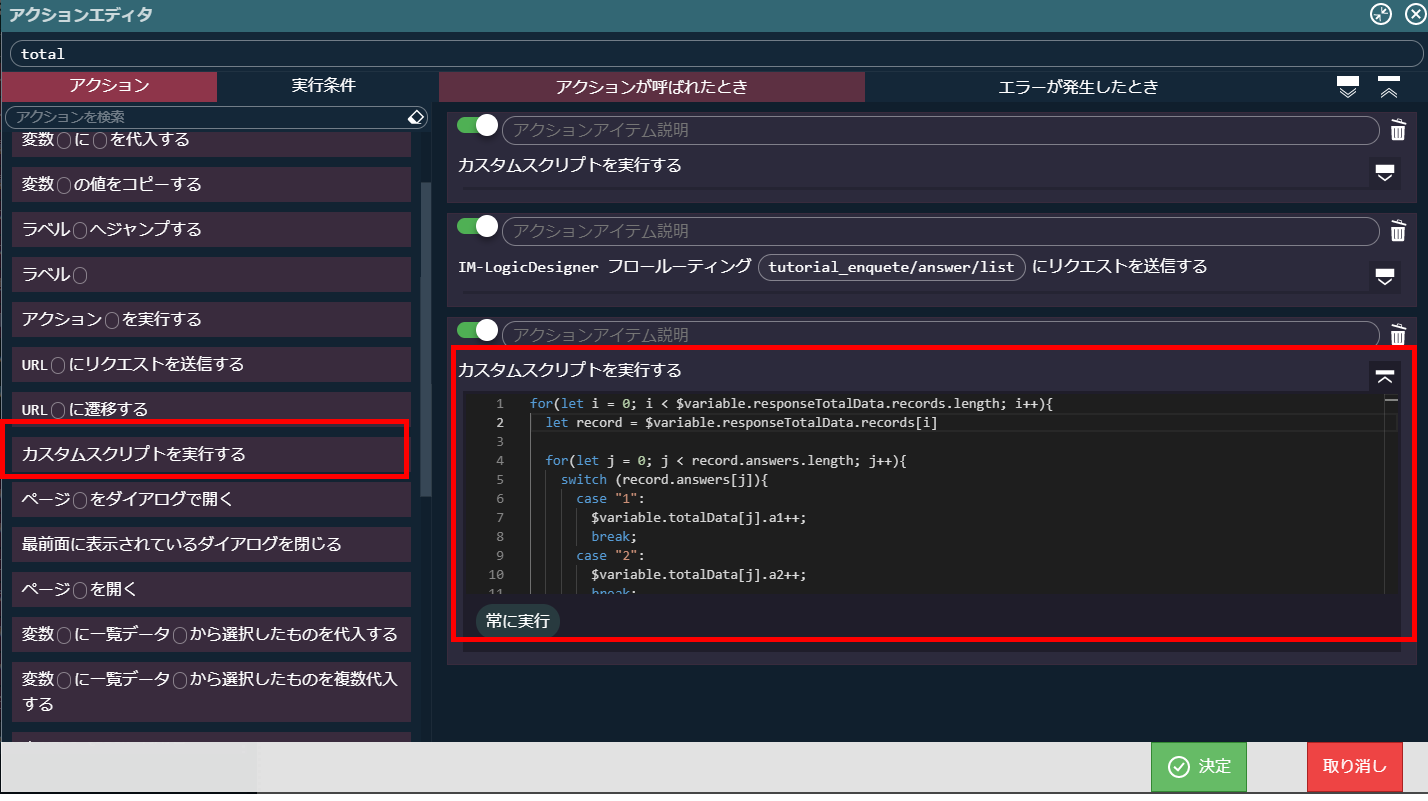Click code line 1 with the for loop
Image resolution: width=1428 pixels, height=801 pixels.
click(x=792, y=403)
